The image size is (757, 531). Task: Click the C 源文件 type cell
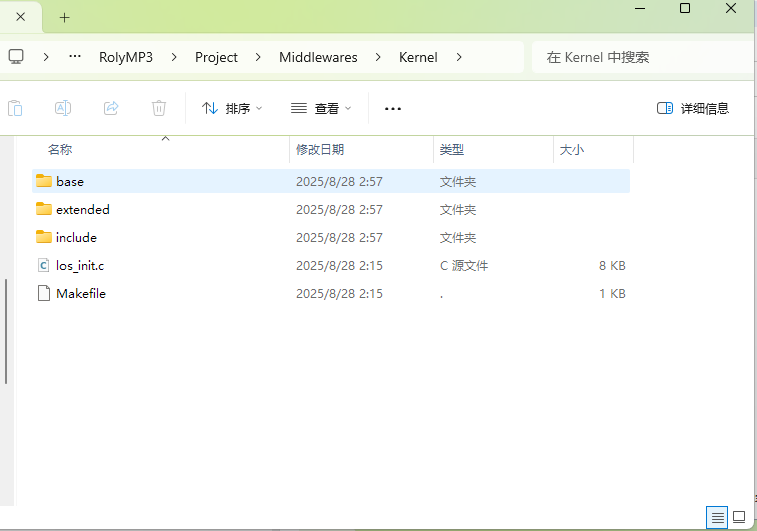464,266
